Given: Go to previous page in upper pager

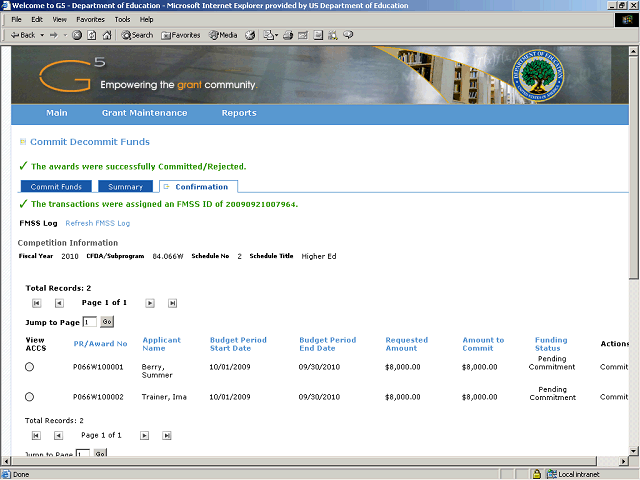Looking at the screenshot, I should [59, 303].
